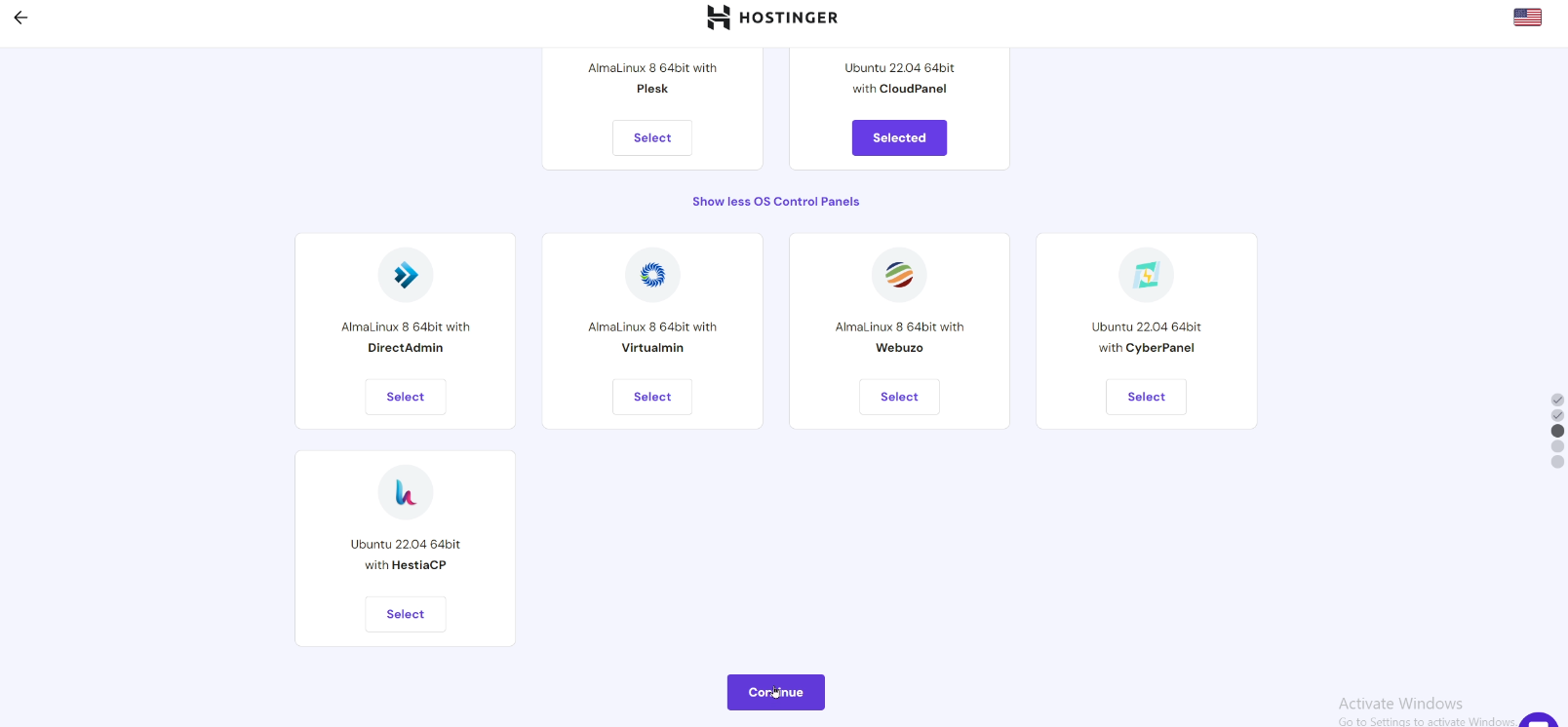Click the CloudPanel label text
Screen dimensions: 1568x727
pyautogui.click(x=913, y=89)
